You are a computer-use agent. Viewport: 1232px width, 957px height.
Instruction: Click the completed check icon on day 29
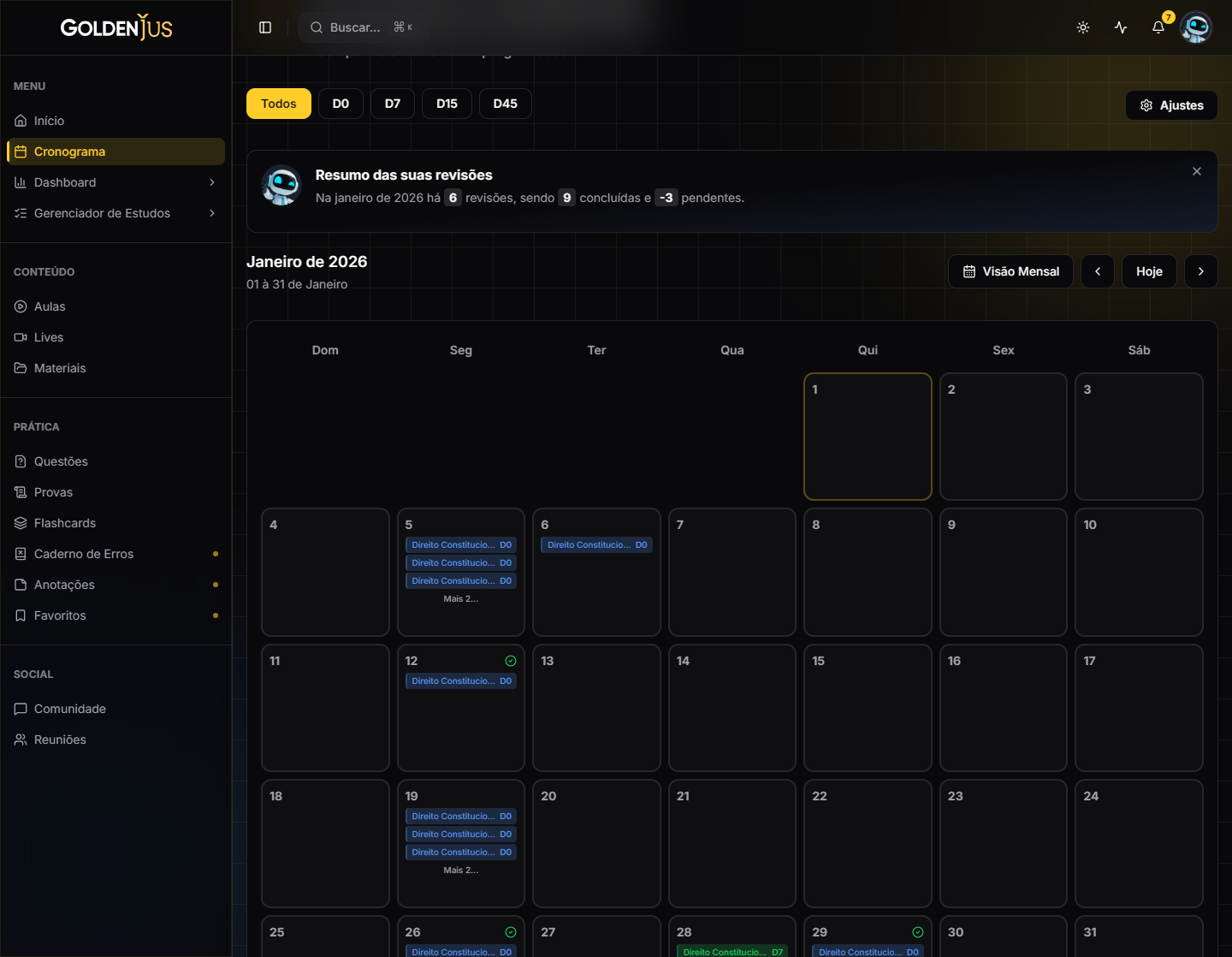[x=918, y=932]
